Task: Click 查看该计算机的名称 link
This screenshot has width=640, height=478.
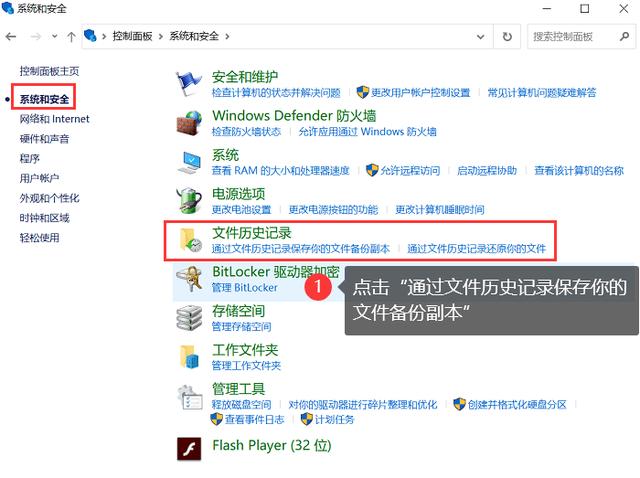Action: tap(579, 171)
